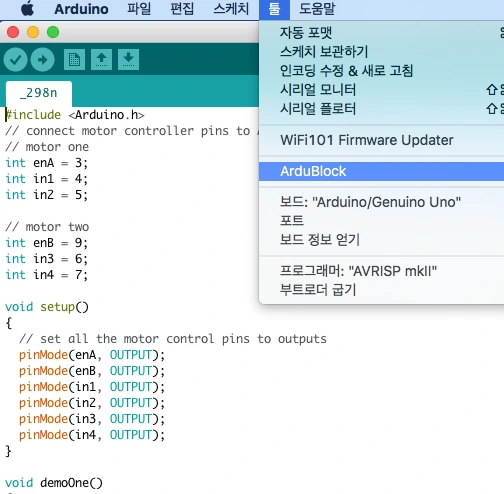504x494 pixels.
Task: Save sketch with the down-arrow icon
Action: 128,60
